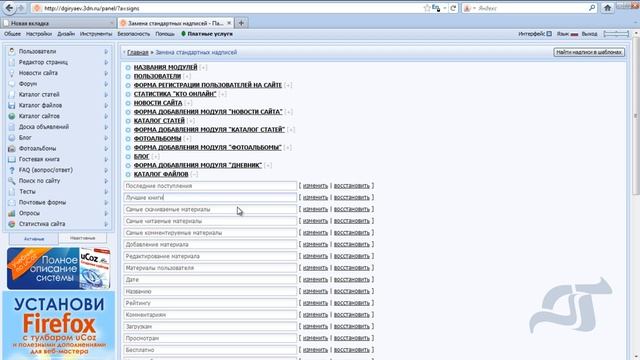Click the search magnifier in Yandex box

[x=592, y=8]
